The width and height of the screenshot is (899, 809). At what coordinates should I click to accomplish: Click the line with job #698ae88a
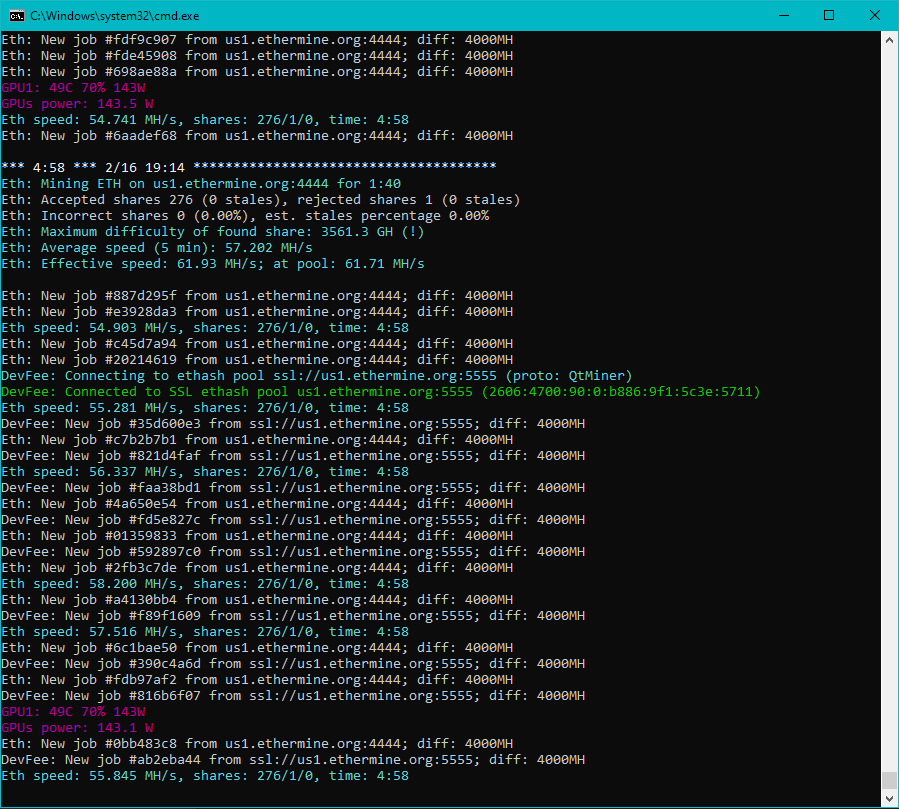tap(257, 72)
